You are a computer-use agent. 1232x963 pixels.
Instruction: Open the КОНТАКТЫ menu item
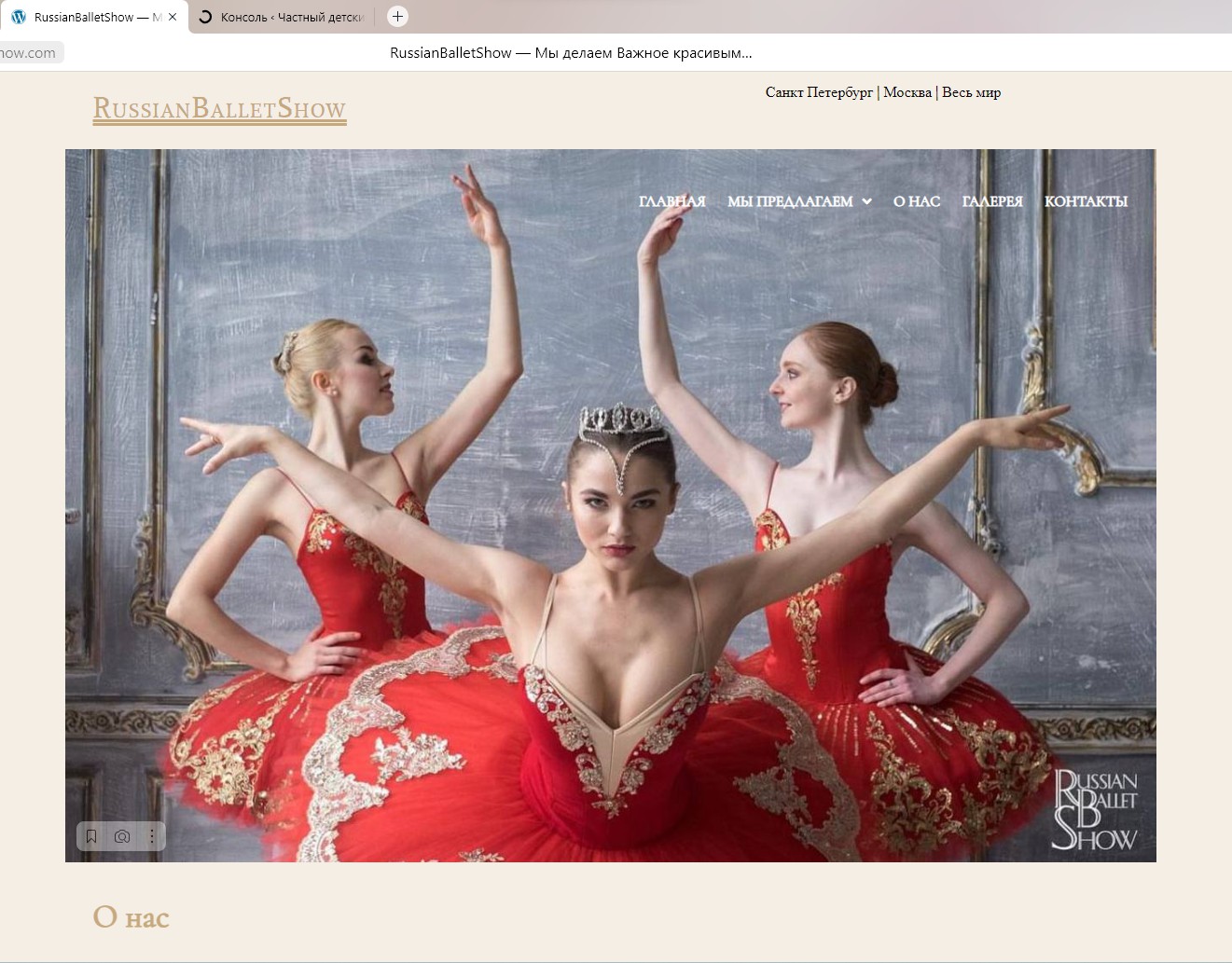coord(1086,201)
